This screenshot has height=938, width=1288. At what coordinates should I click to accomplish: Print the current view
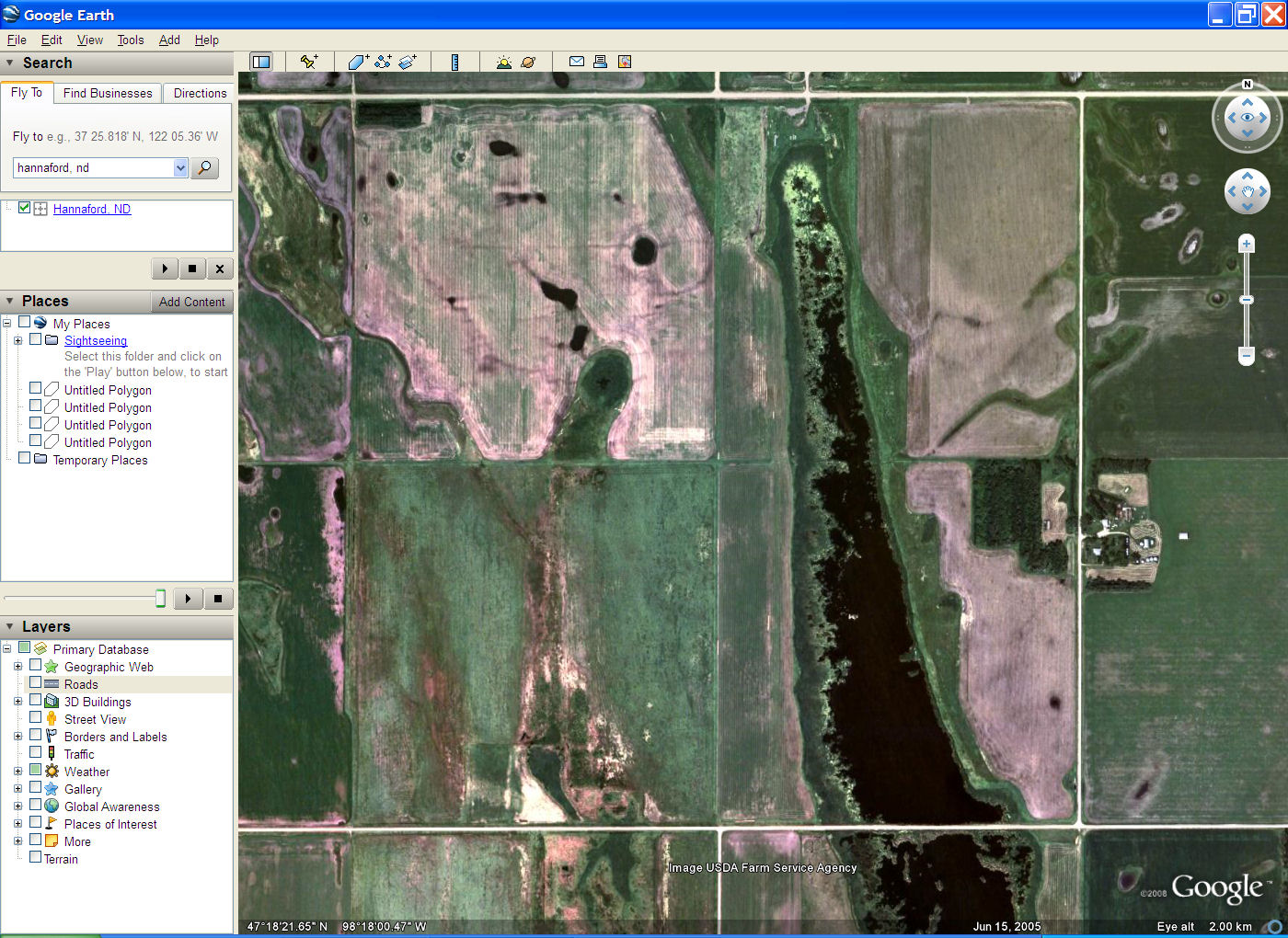tap(600, 62)
